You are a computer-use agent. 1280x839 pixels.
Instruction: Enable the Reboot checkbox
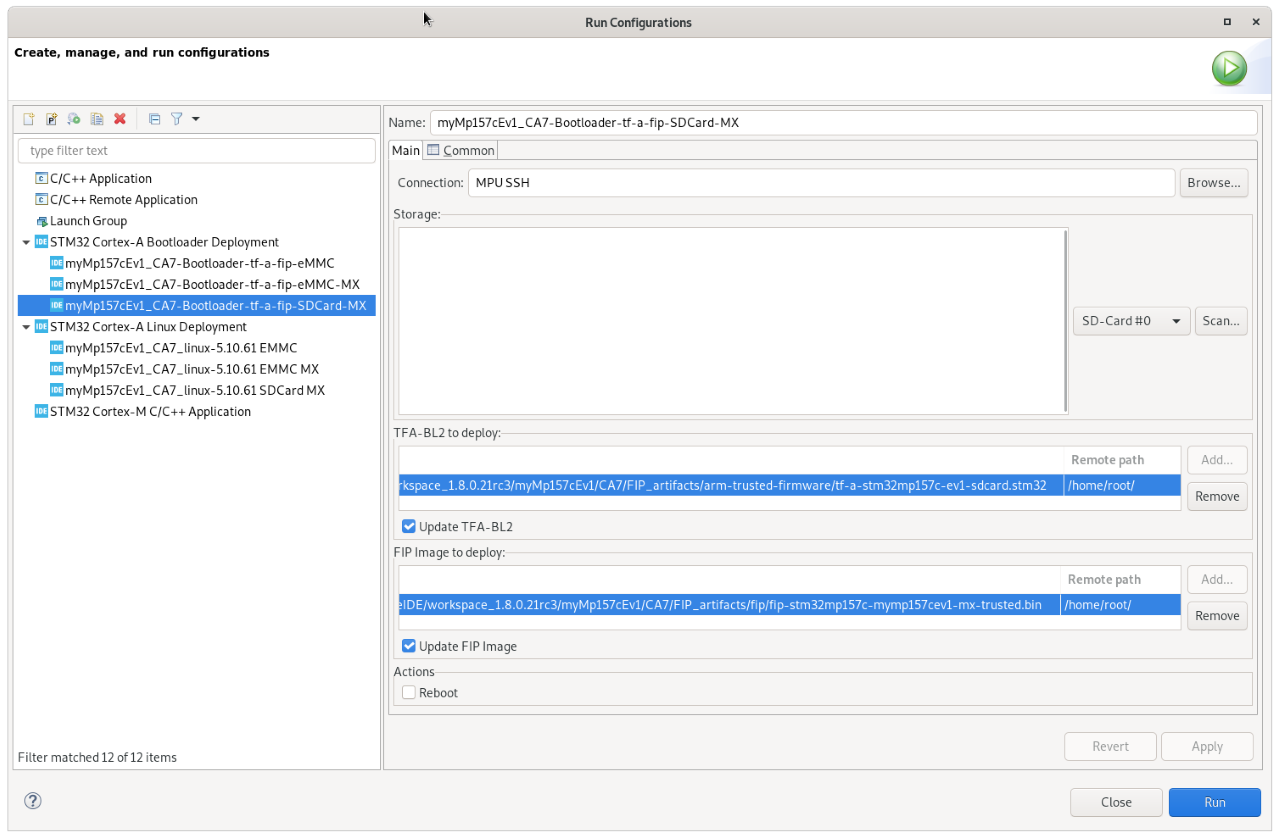click(408, 692)
